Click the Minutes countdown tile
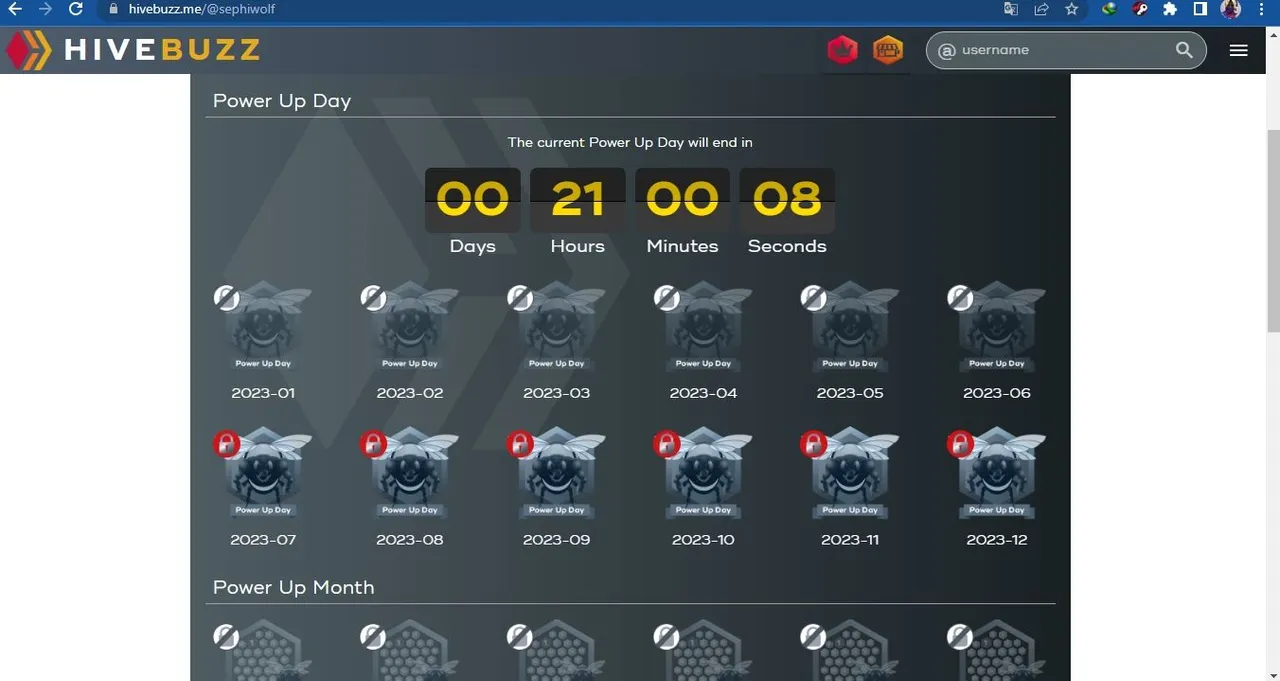1280x681 pixels. click(683, 200)
